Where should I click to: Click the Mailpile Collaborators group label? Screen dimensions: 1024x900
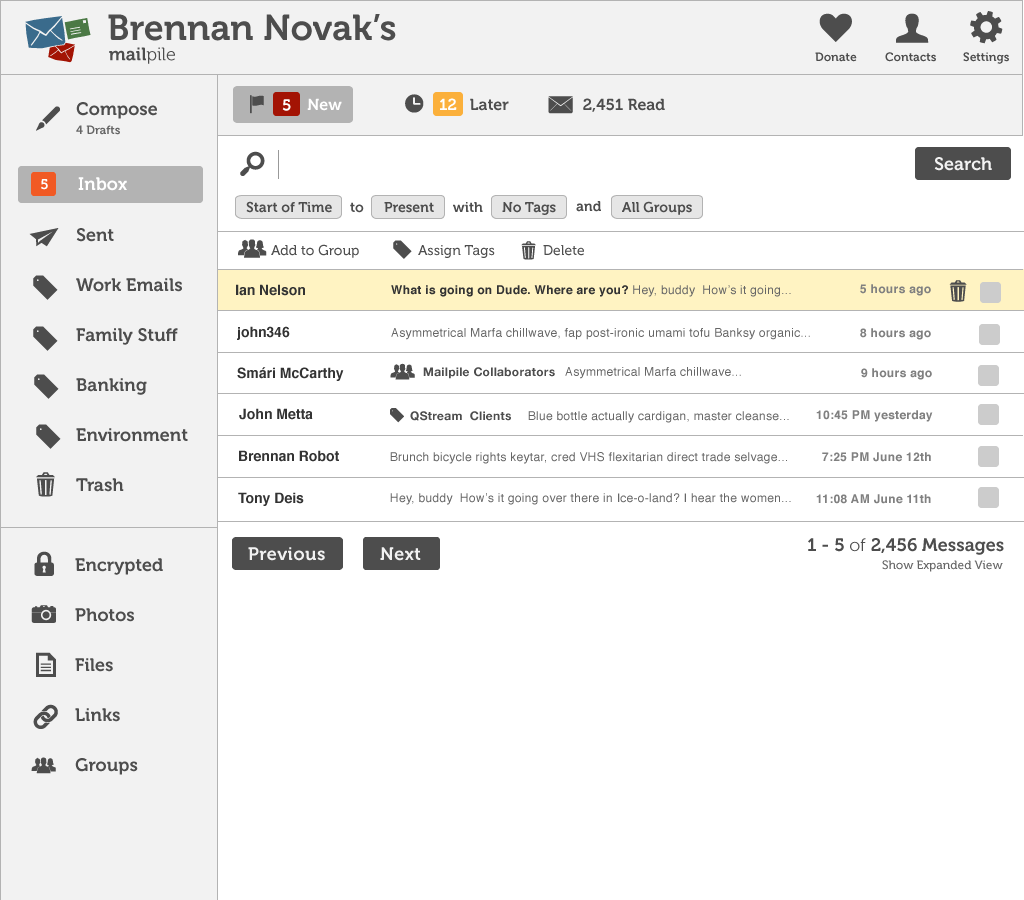tap(488, 372)
